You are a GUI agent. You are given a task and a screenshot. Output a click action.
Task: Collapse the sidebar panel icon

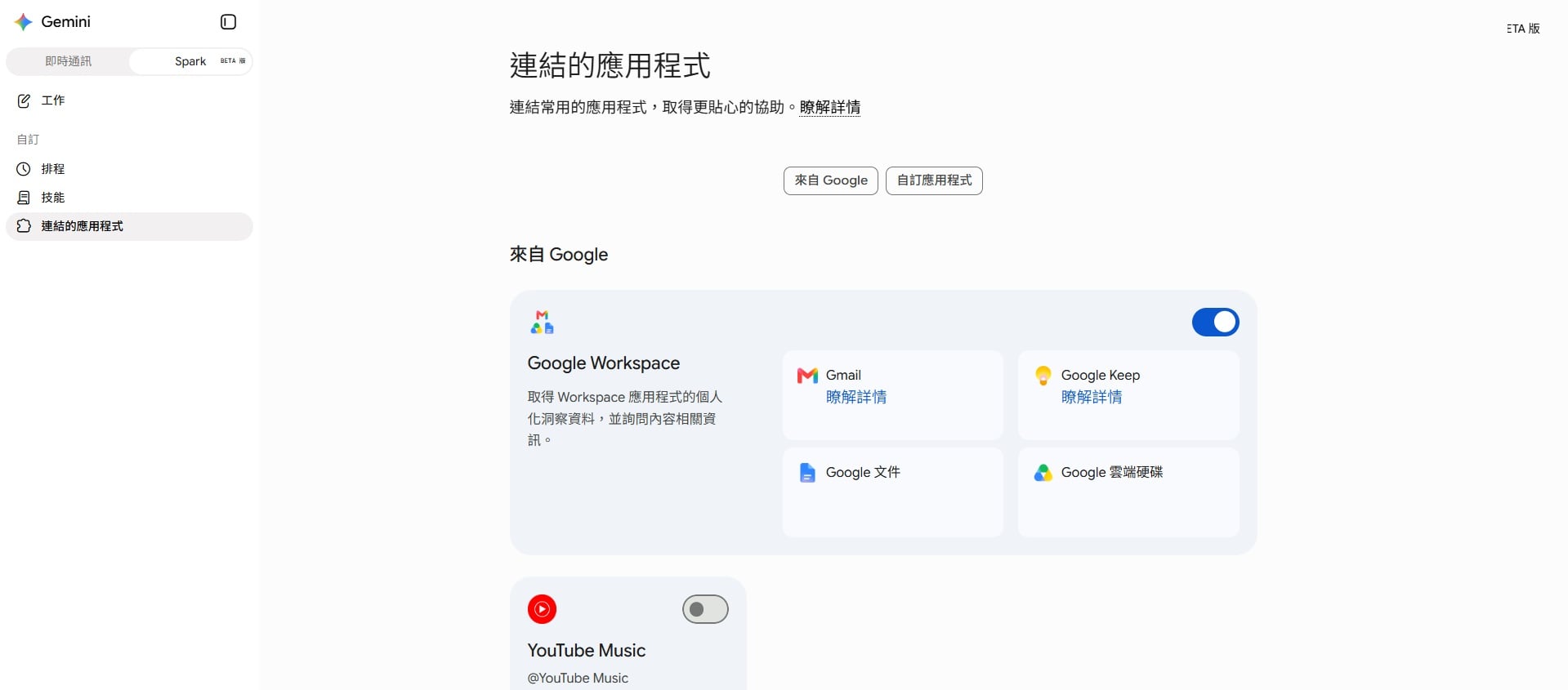click(x=229, y=22)
